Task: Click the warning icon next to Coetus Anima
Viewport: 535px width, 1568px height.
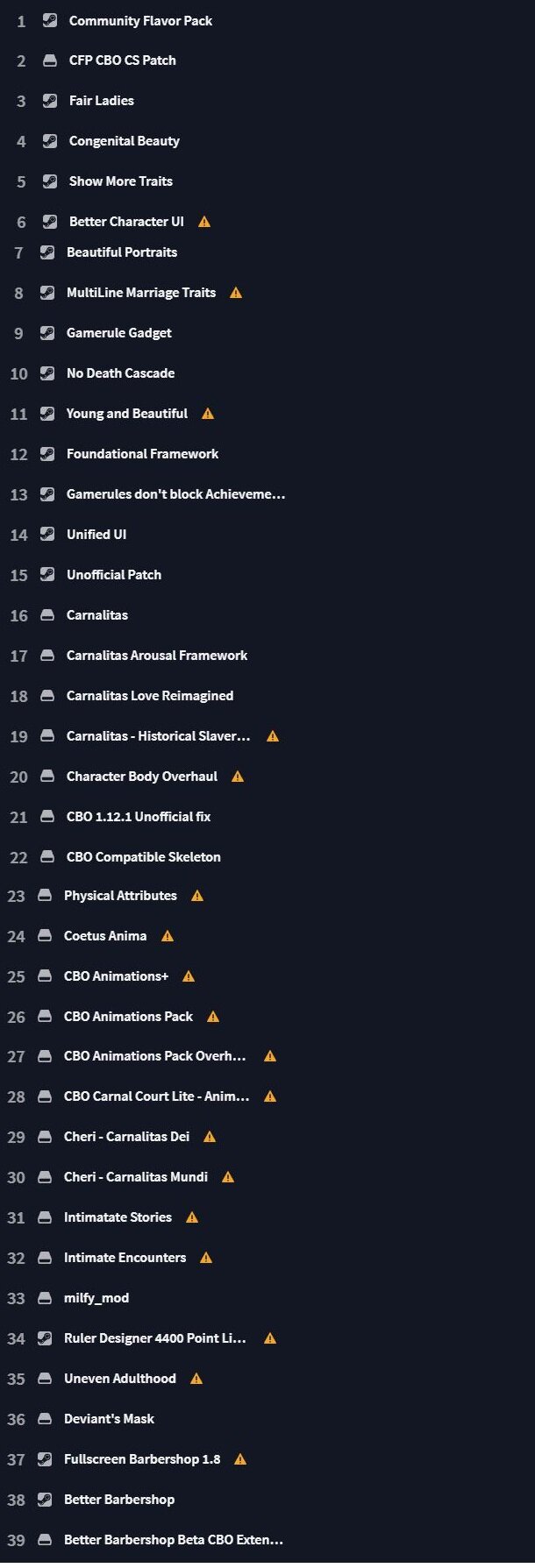Action: point(167,935)
